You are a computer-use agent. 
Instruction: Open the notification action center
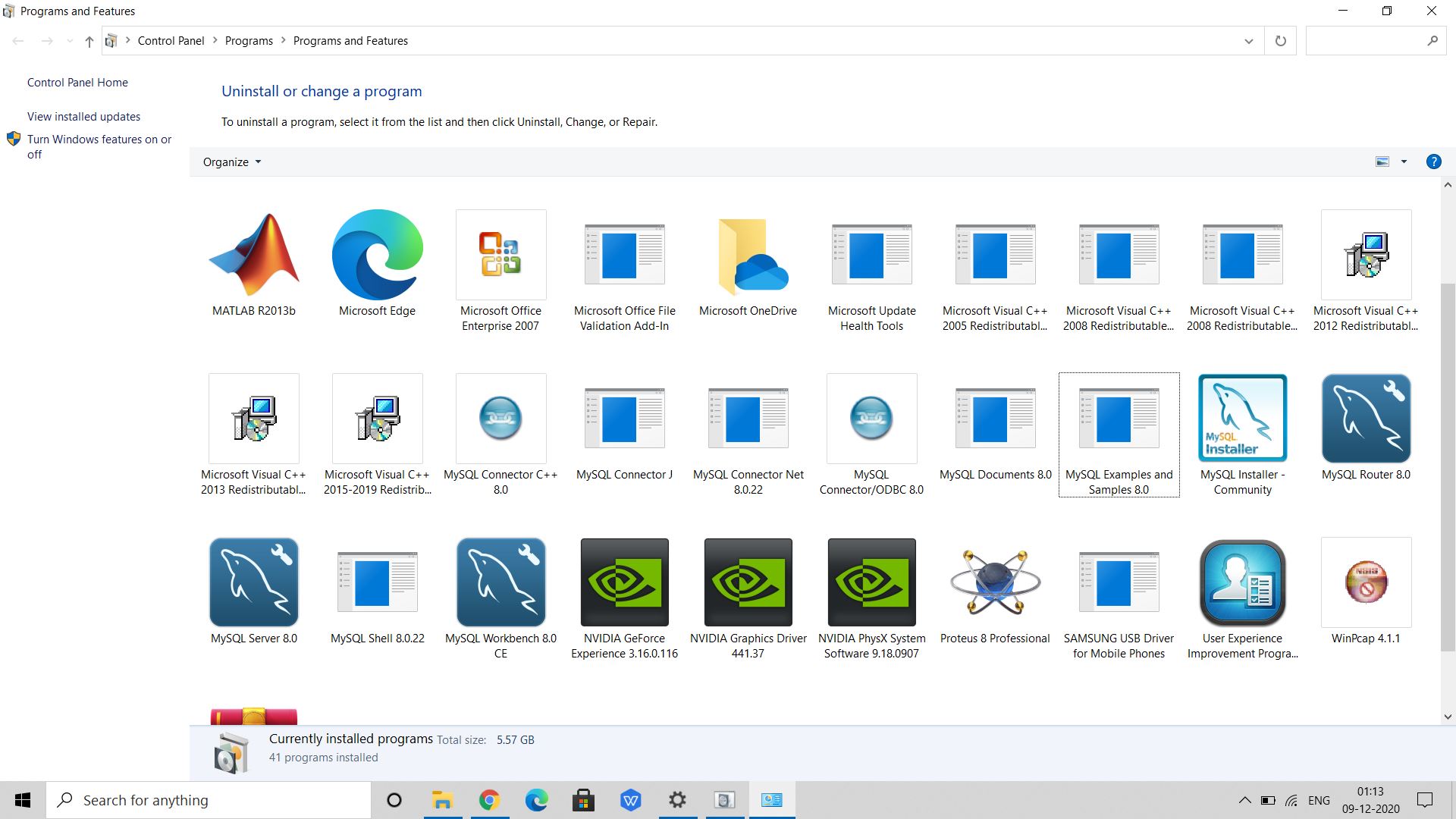[x=1425, y=800]
